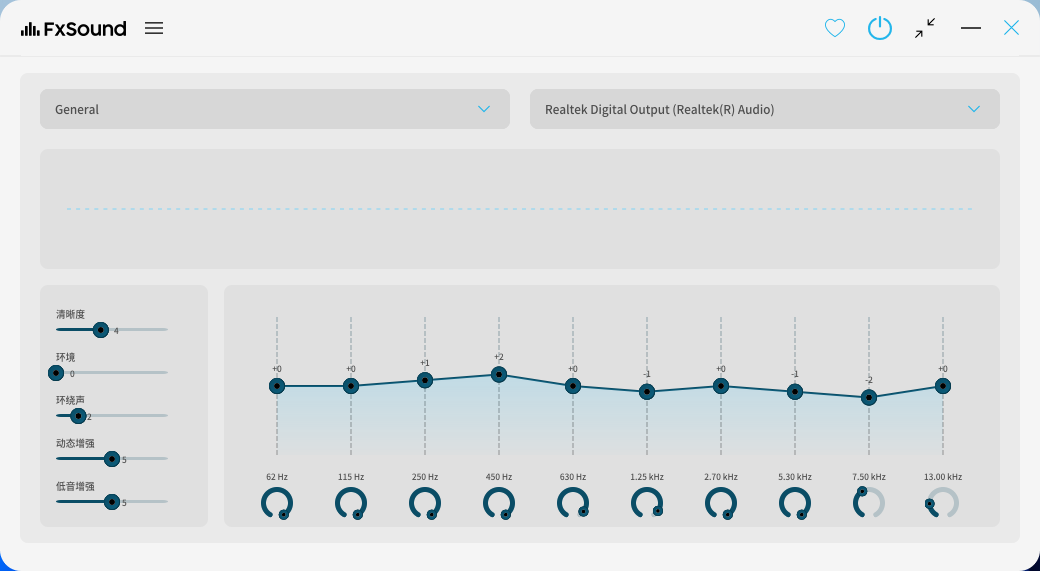The image size is (1040, 571).
Task: Click the 115 Hz frequency knob
Action: [351, 503]
